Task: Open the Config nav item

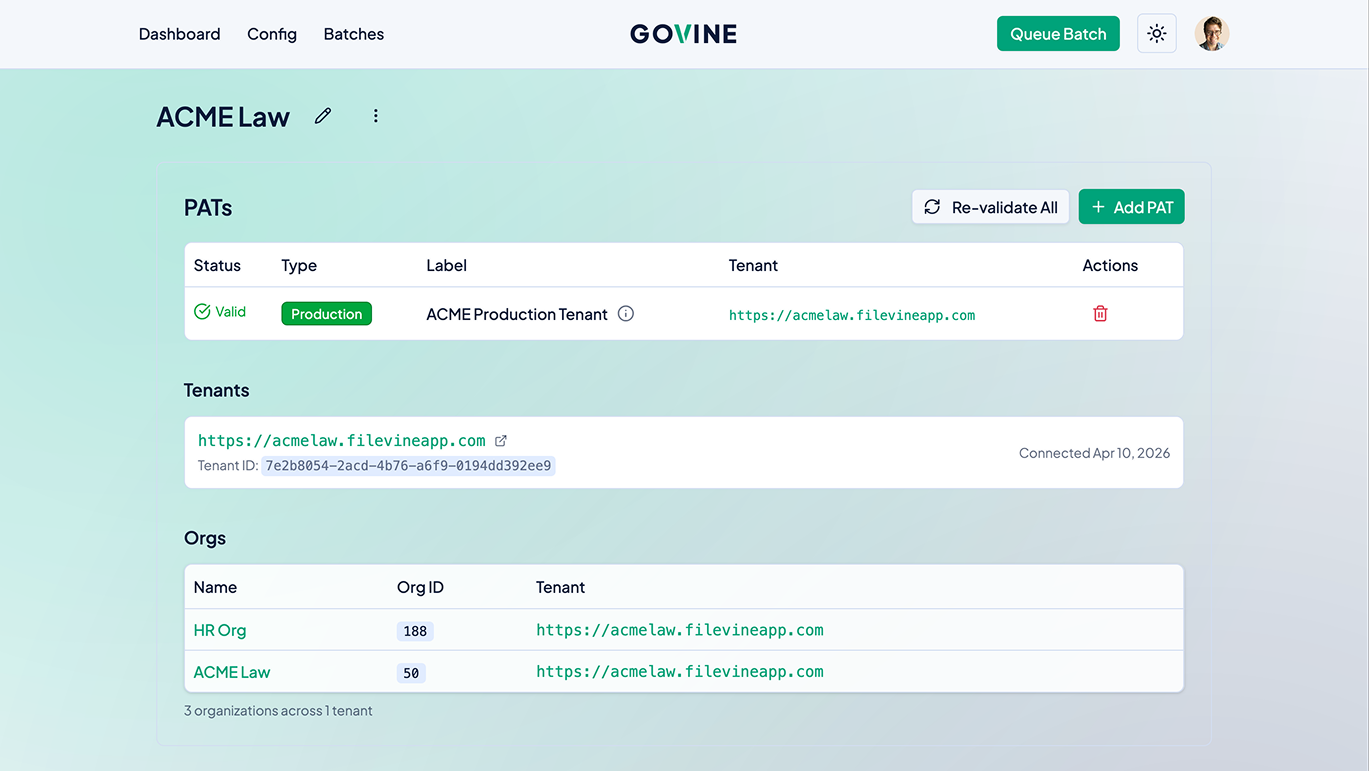Action: click(x=272, y=34)
